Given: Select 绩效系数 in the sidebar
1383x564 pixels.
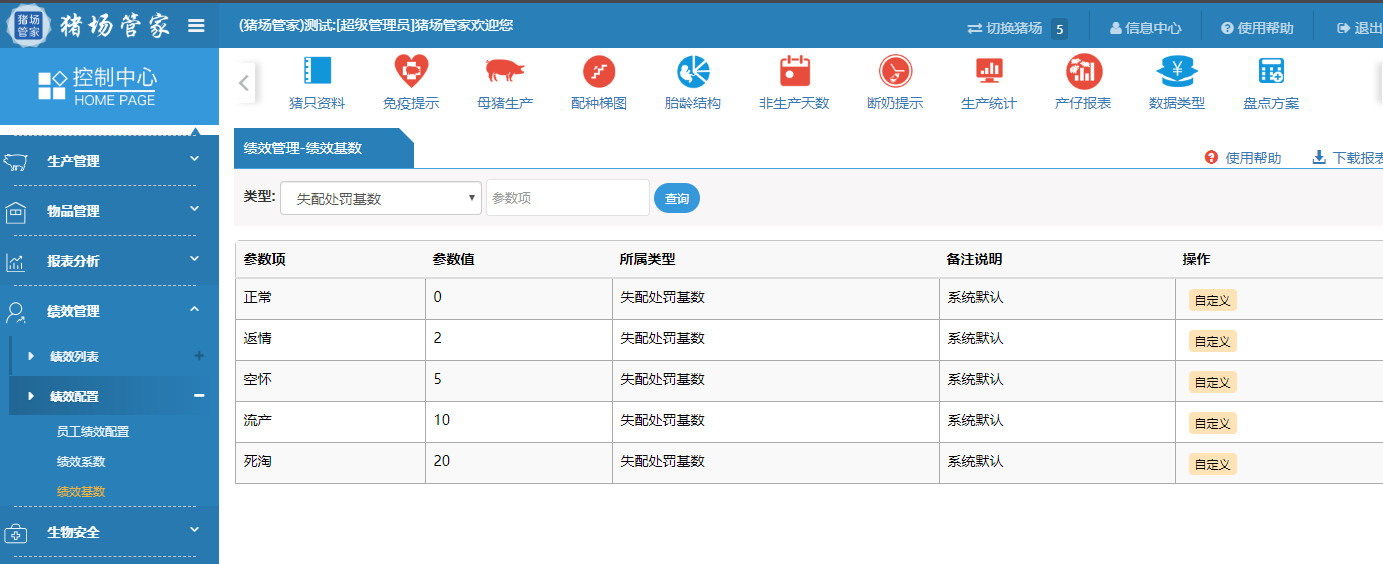Looking at the screenshot, I should pyautogui.click(x=81, y=462).
